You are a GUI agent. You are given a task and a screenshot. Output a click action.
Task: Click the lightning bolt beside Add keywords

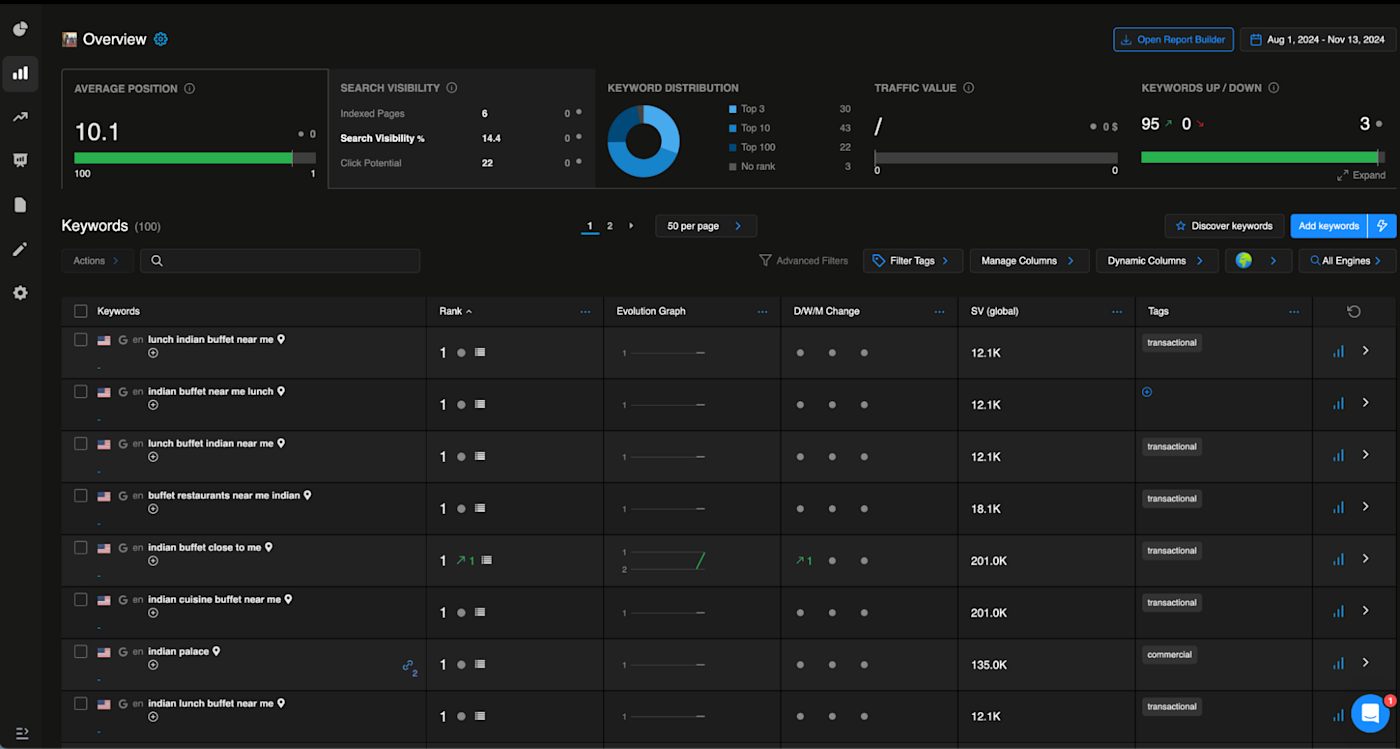pyautogui.click(x=1382, y=226)
